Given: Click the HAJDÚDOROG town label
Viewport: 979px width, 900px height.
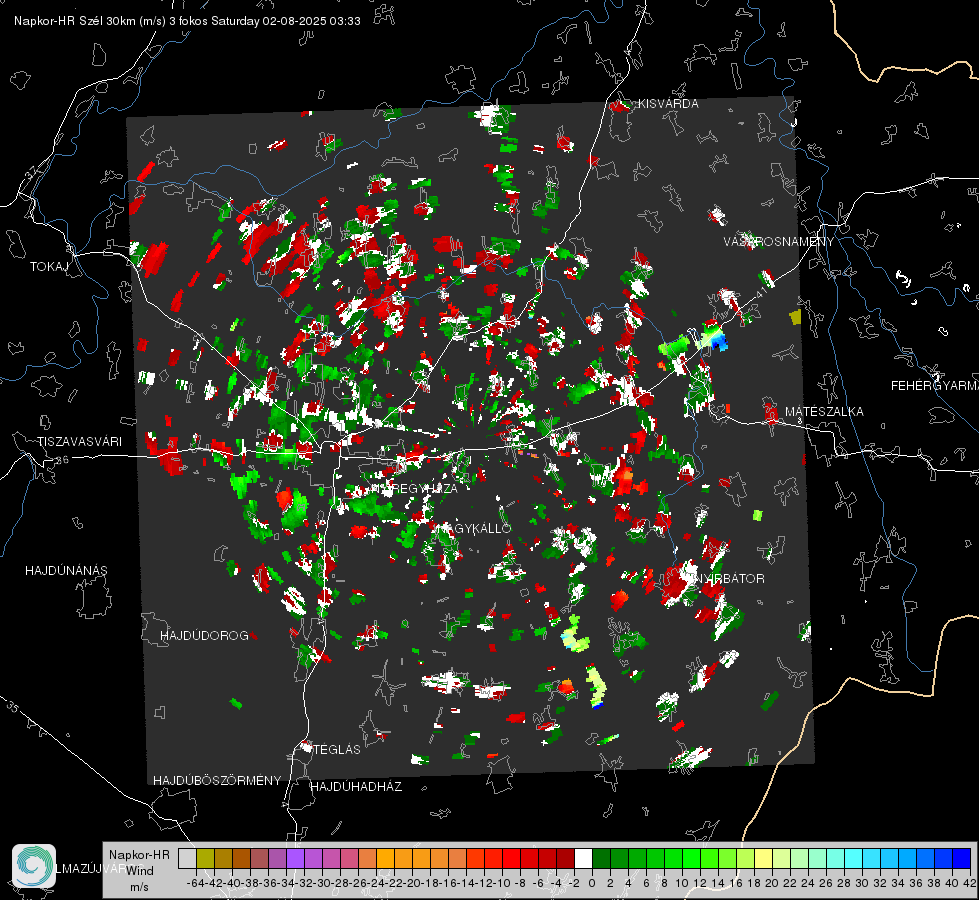Looking at the screenshot, I should tap(204, 635).
